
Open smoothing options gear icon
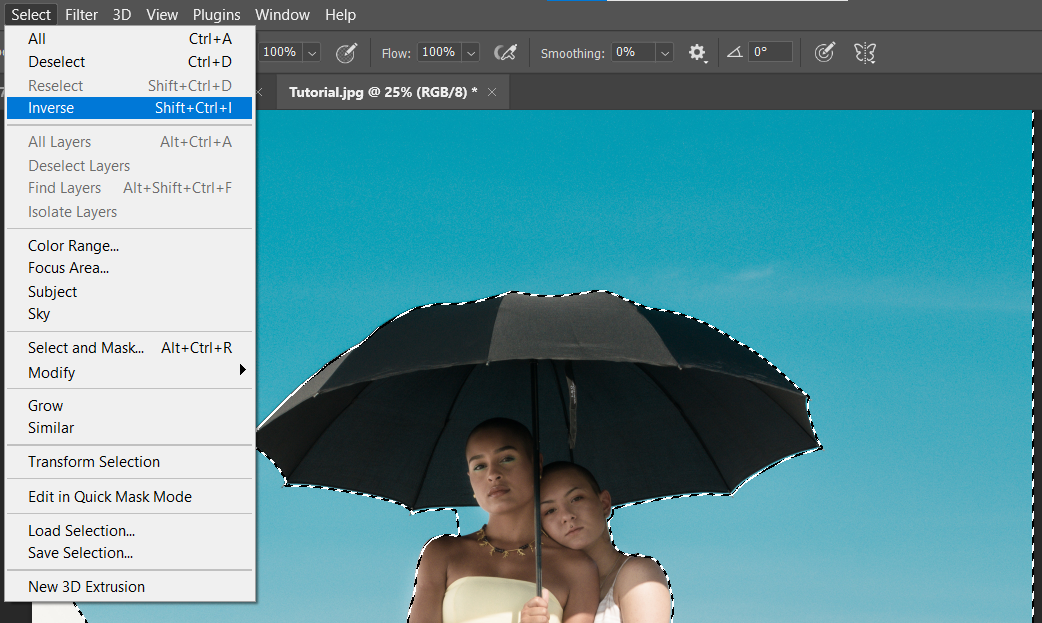point(697,53)
